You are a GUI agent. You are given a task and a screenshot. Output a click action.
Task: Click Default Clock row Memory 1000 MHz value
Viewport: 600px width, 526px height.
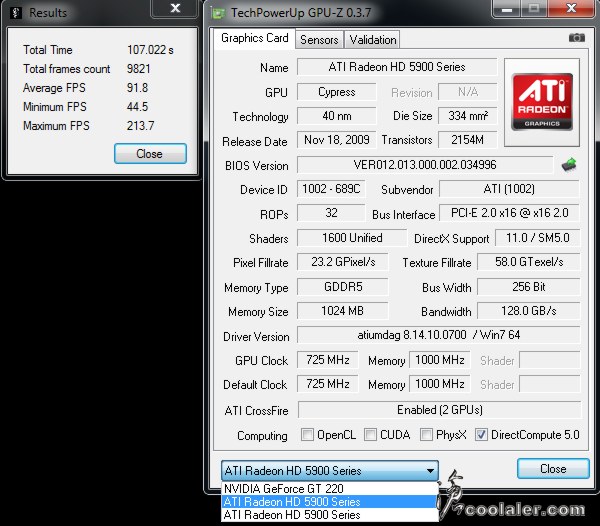pos(440,384)
